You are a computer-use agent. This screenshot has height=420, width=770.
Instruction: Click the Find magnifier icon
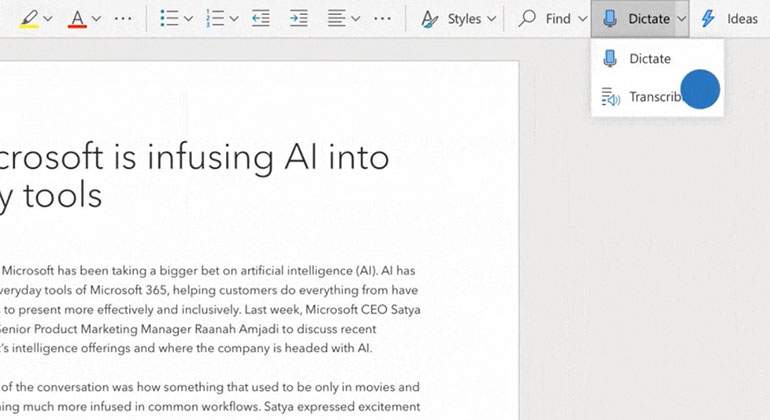527,19
